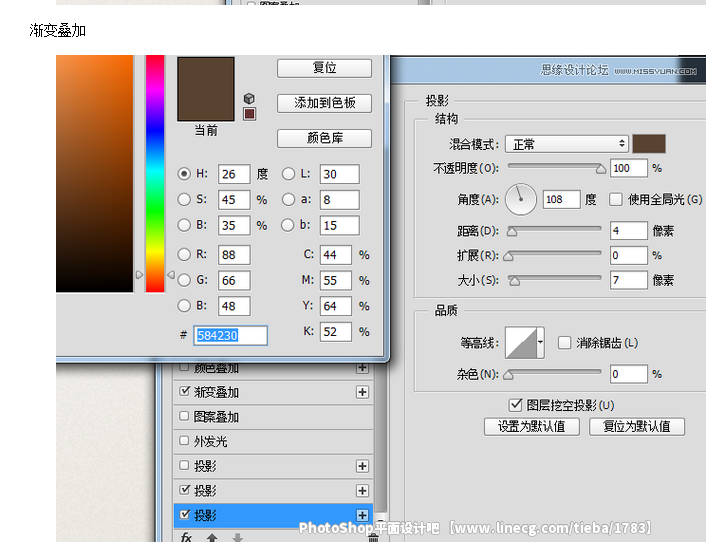Toggle 图层挖空投影 checkbox
Screen dimensions: 707x547
515,405
